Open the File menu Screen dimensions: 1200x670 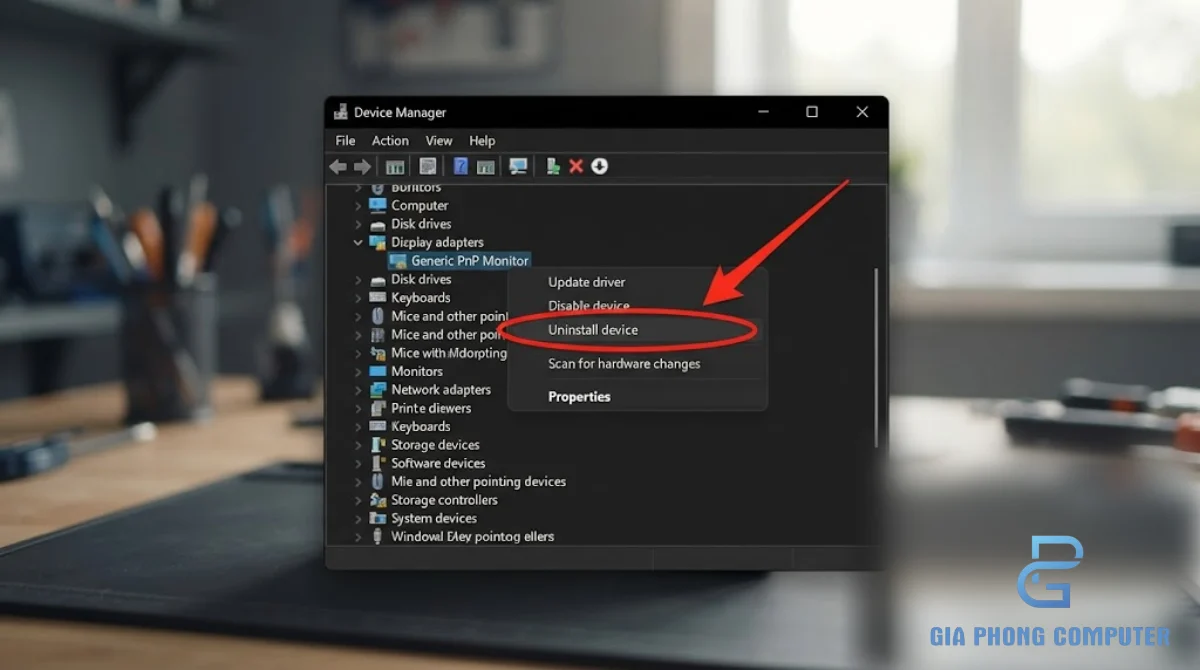345,141
